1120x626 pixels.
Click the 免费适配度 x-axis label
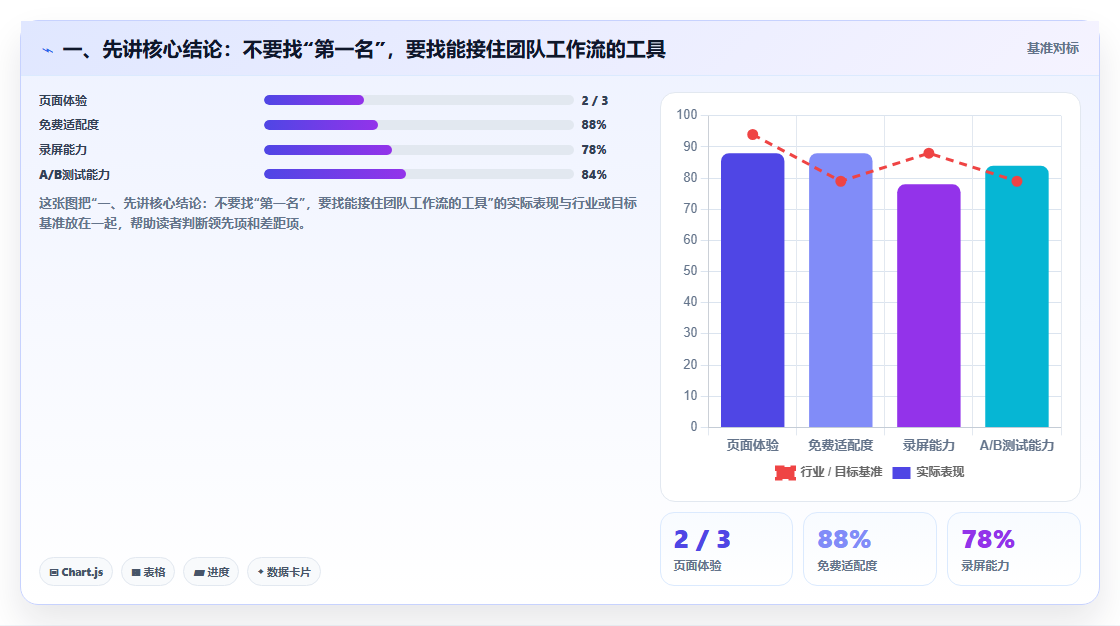point(841,445)
